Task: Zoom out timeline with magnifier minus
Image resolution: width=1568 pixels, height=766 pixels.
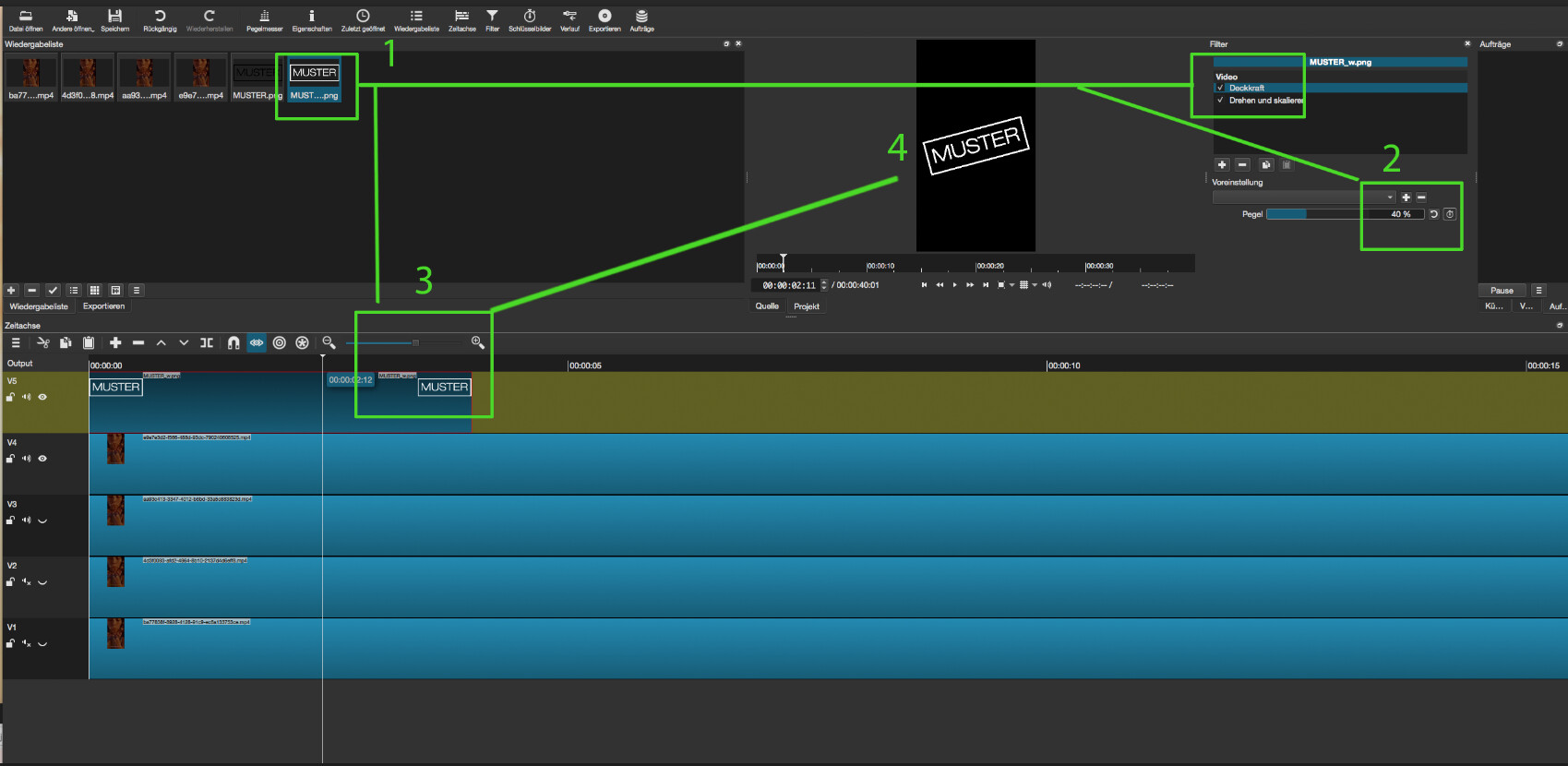Action: (x=329, y=342)
